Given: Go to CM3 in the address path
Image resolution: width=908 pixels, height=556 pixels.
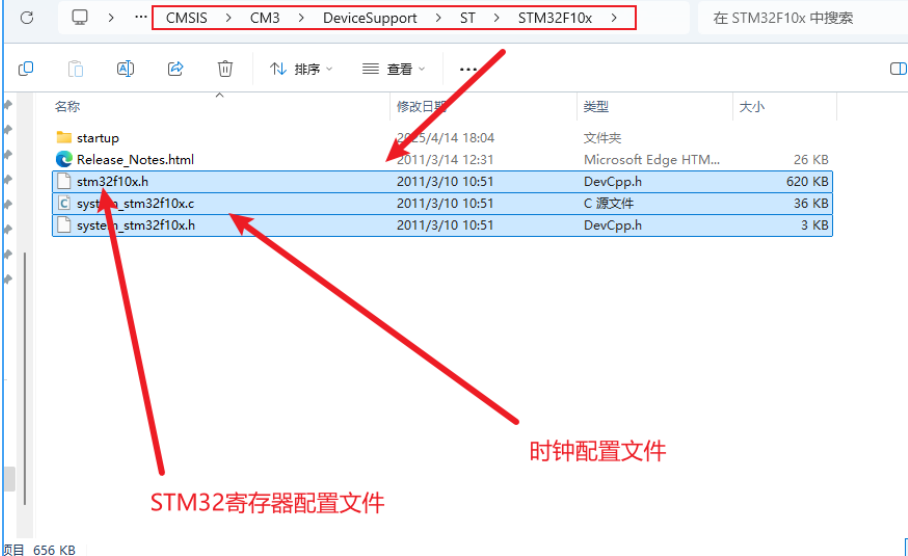Looking at the screenshot, I should click(265, 18).
